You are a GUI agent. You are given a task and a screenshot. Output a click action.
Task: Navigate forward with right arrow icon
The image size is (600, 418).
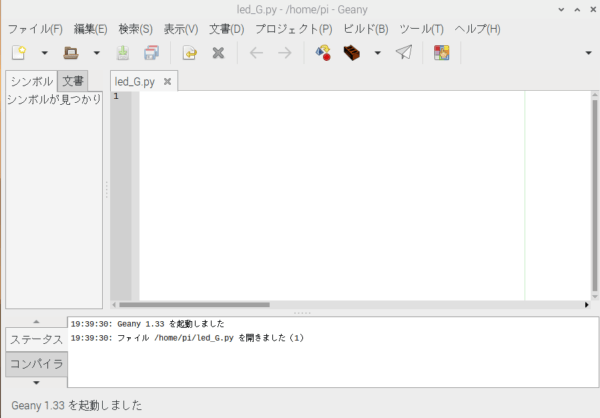(285, 53)
